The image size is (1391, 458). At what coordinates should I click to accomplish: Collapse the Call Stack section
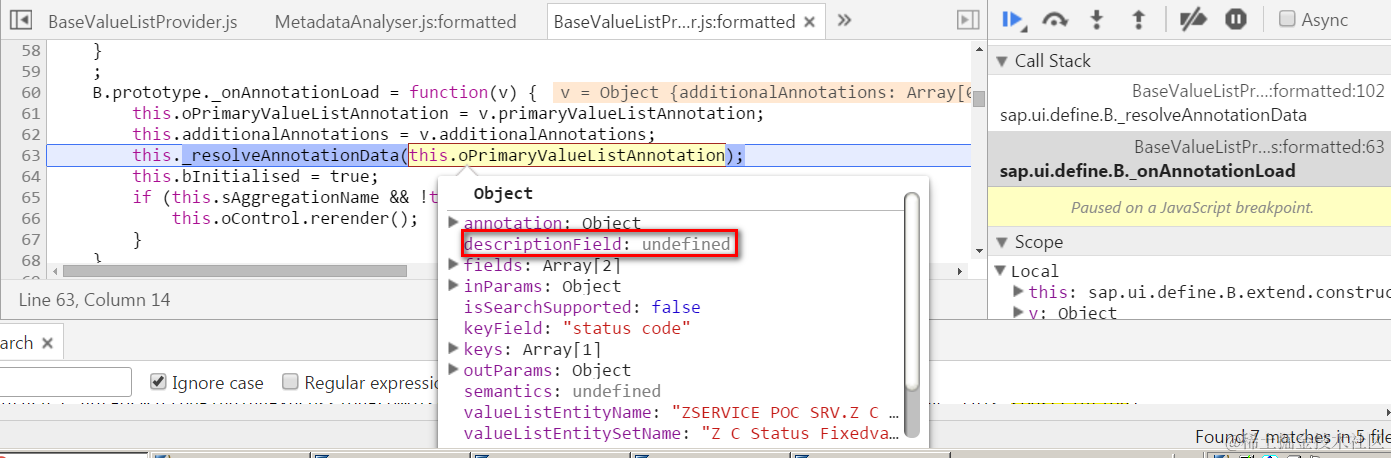point(1003,61)
